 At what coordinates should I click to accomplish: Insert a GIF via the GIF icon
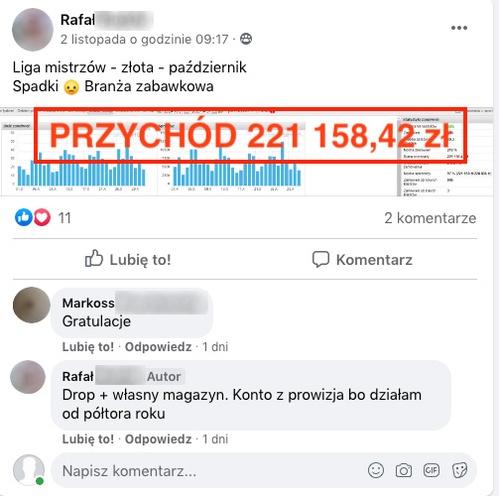431,470
